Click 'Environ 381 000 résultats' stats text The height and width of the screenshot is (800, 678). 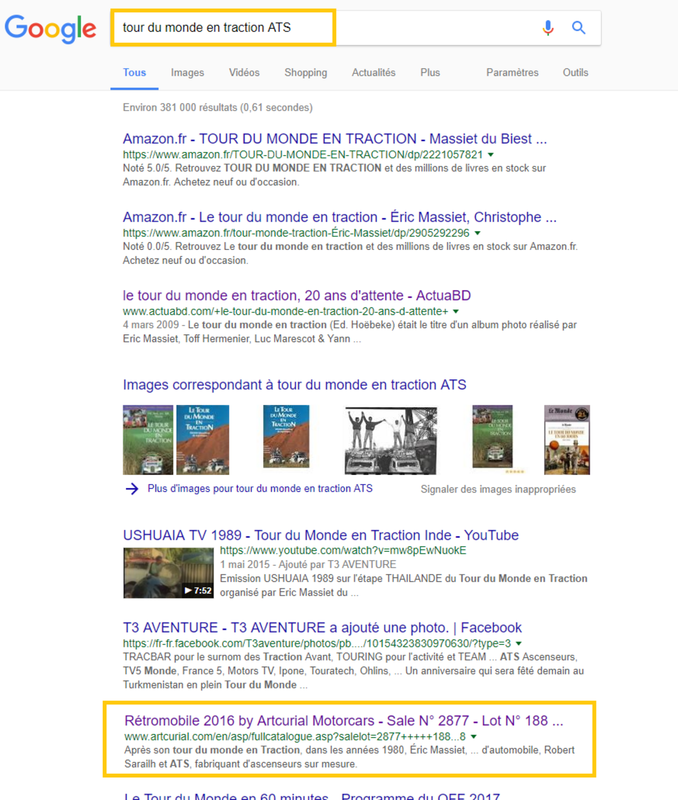tap(217, 108)
